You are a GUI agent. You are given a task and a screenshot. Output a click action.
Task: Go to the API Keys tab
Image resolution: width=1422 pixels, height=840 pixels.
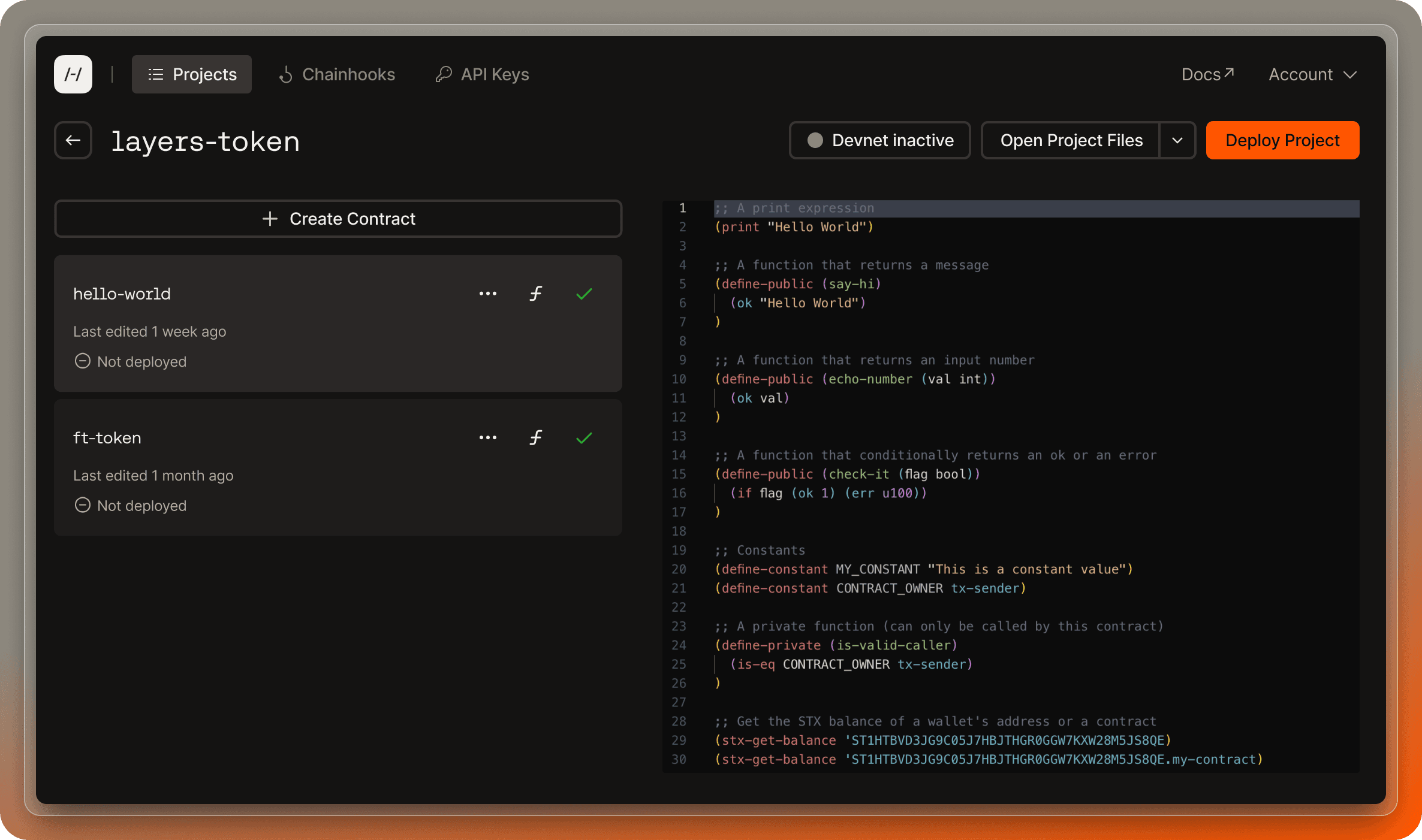(x=483, y=74)
